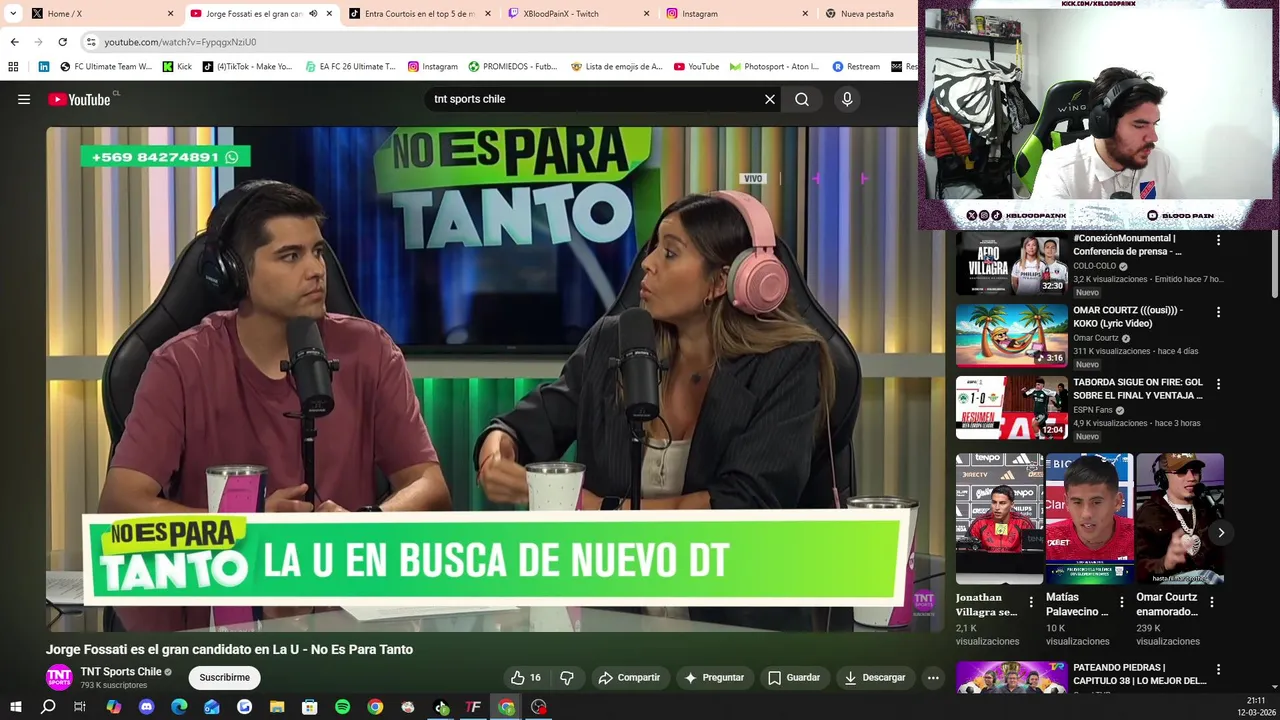Open options for Matías Palavecino short
1280x720 pixels.
click(x=1121, y=602)
